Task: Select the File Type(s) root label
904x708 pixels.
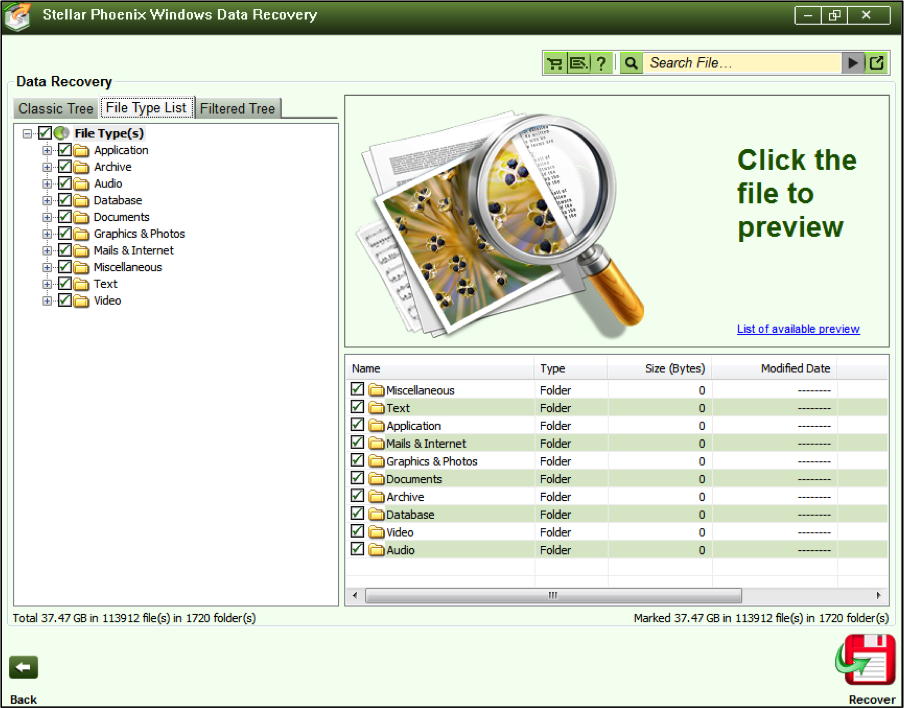Action: coord(109,133)
